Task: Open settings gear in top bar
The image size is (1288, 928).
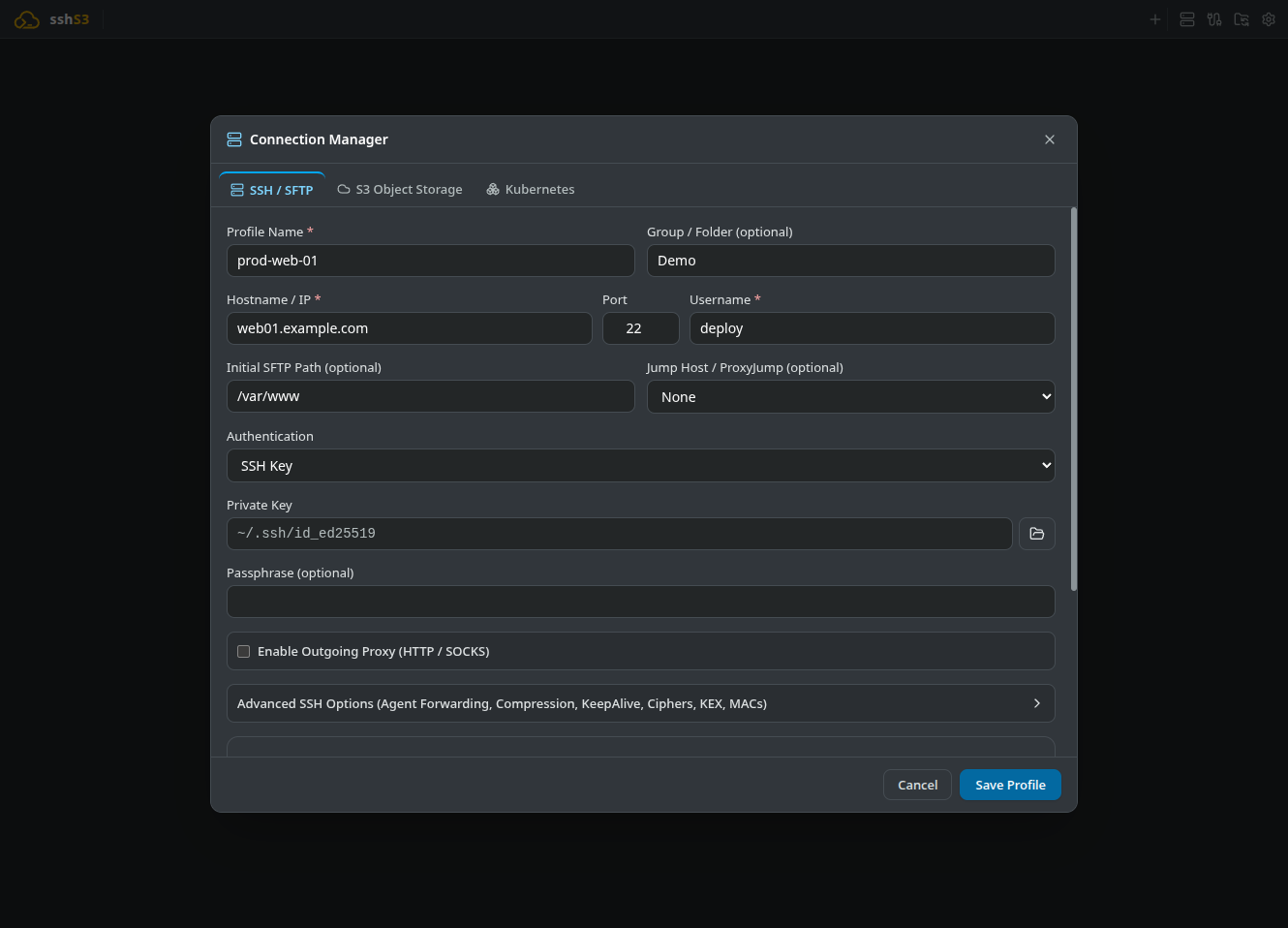Action: point(1269,19)
